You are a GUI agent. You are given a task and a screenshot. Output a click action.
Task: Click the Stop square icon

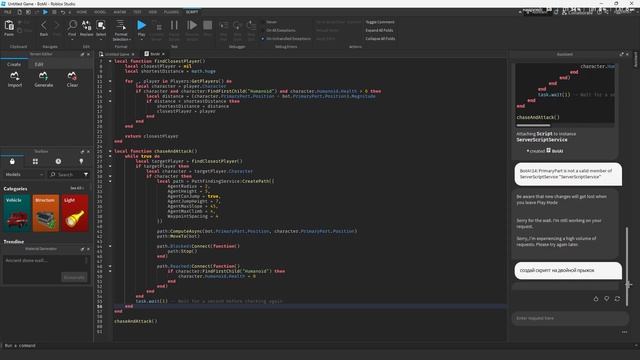coord(207,25)
